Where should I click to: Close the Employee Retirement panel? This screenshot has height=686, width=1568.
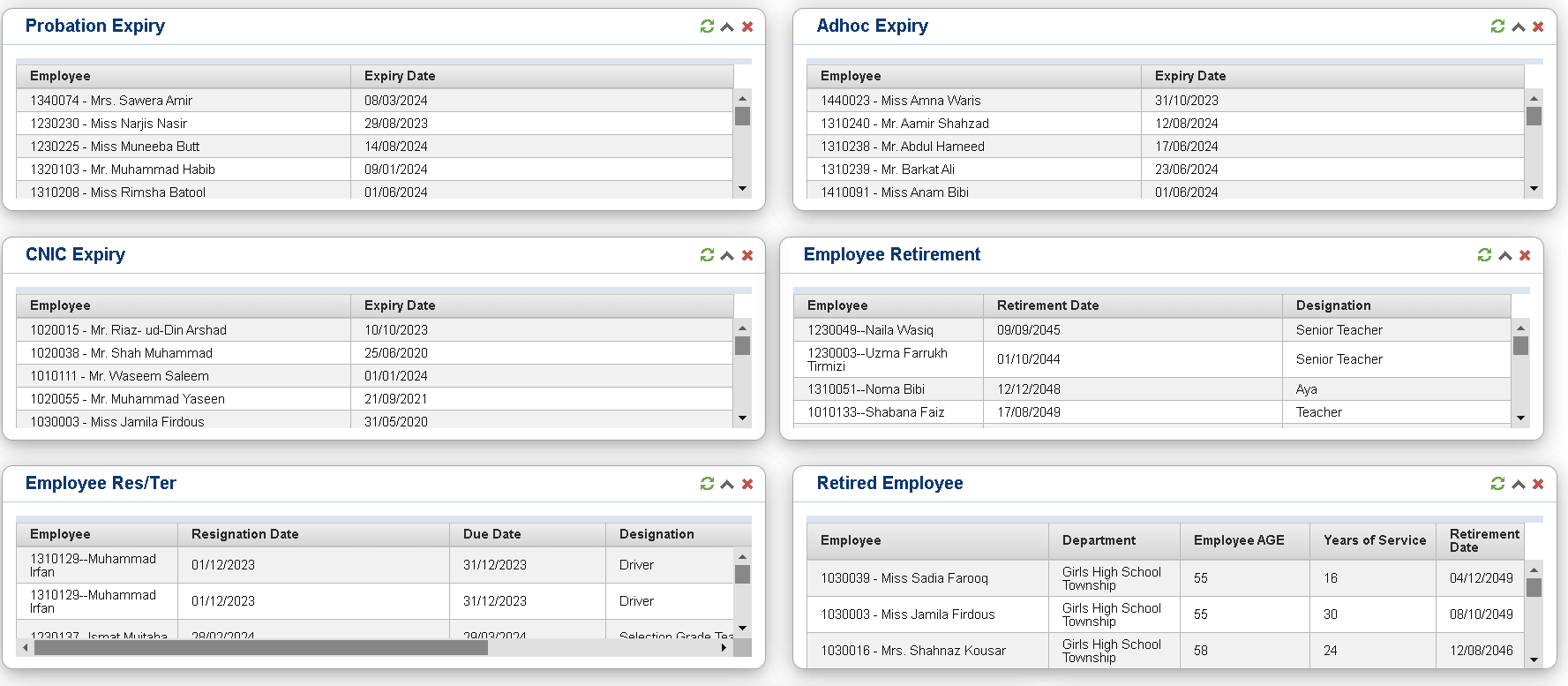point(1525,255)
